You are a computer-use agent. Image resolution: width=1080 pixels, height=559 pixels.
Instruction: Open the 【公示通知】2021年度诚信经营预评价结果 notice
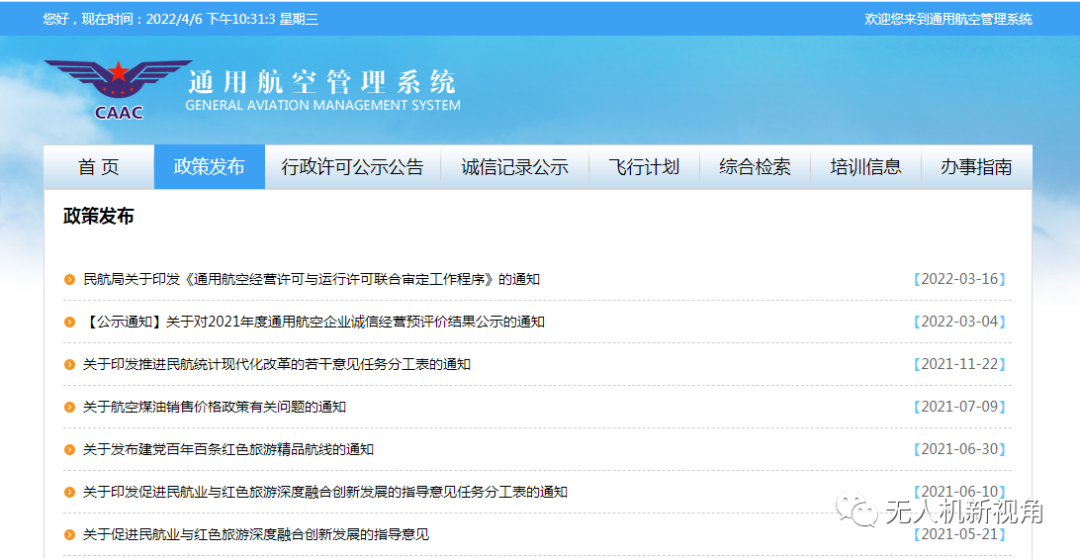314,321
